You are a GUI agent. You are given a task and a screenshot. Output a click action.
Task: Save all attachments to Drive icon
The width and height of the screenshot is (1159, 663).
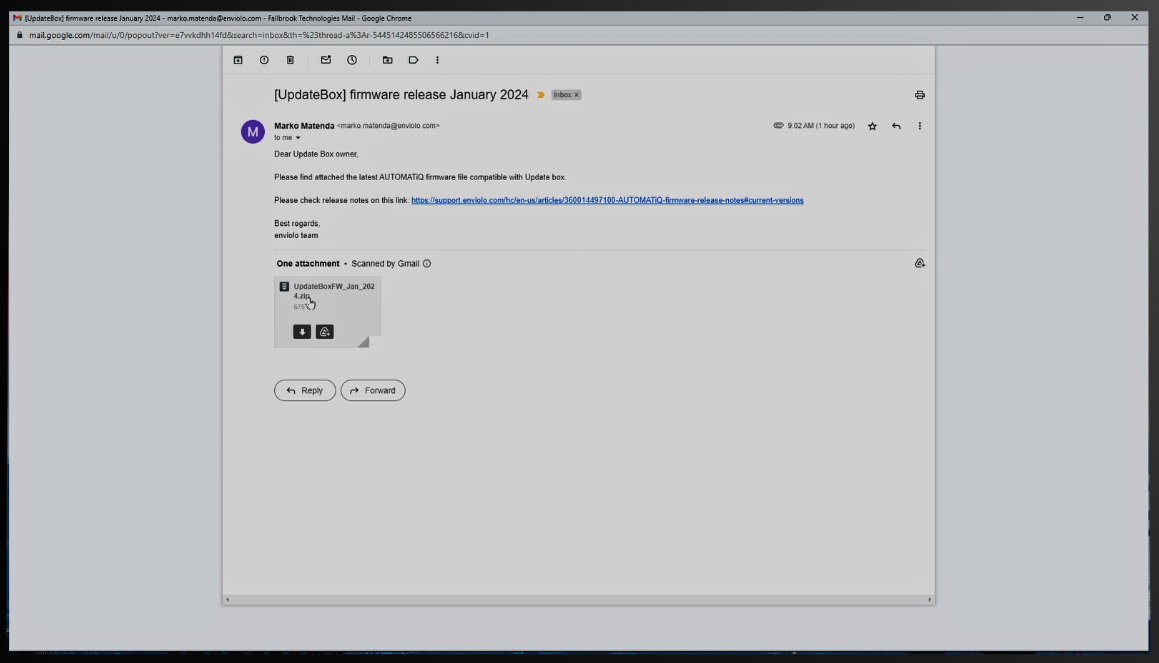click(x=920, y=263)
